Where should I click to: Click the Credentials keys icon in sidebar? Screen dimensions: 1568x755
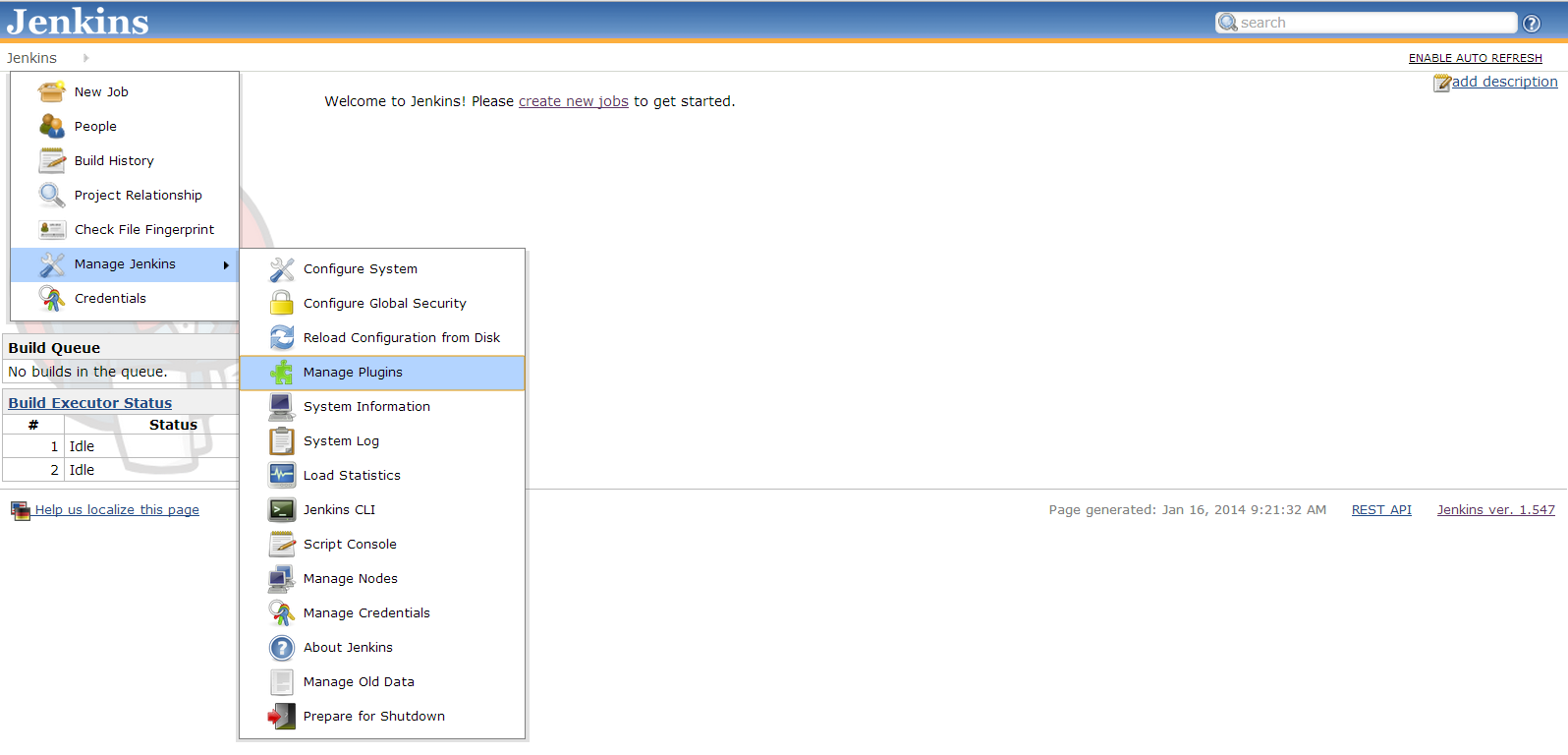click(52, 298)
